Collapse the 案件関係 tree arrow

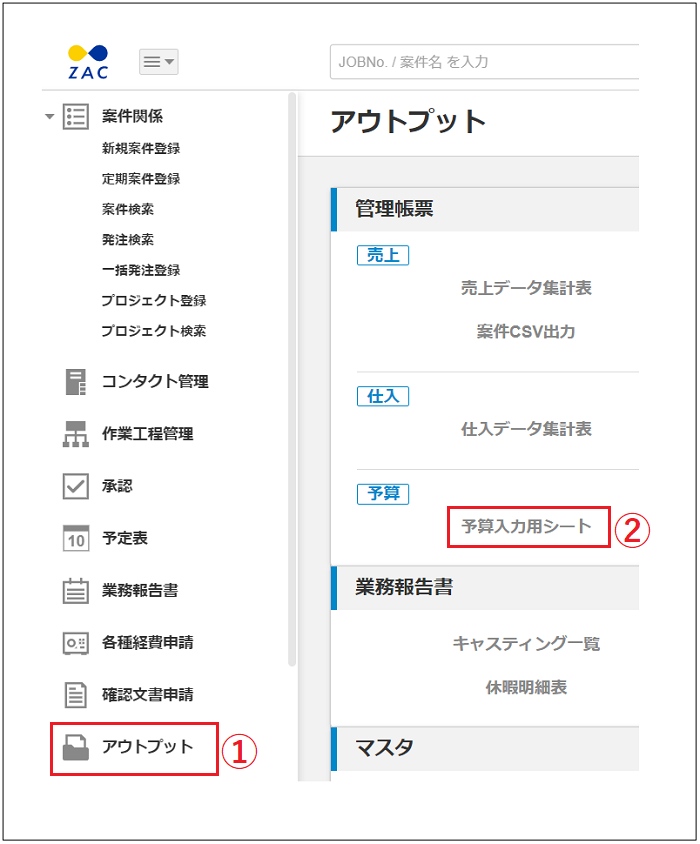pos(49,118)
